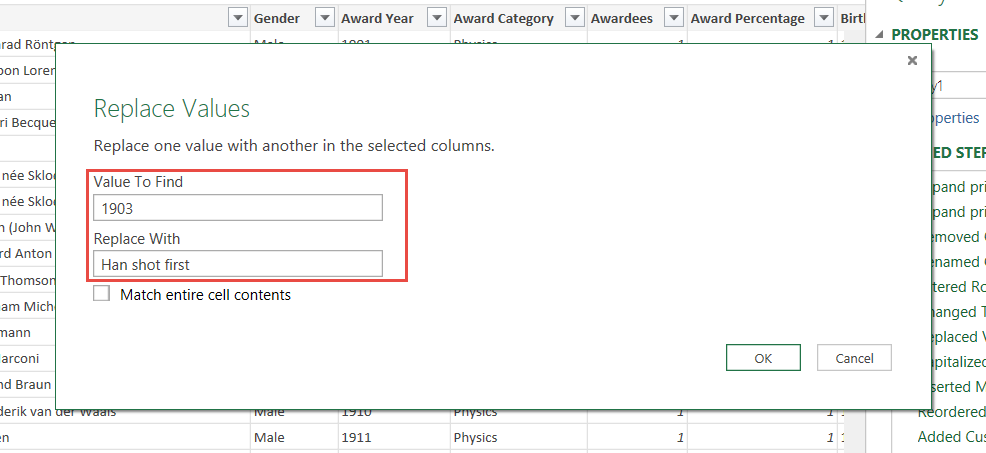Click the Value To Find text field
The height and width of the screenshot is (453, 986).
(237, 208)
